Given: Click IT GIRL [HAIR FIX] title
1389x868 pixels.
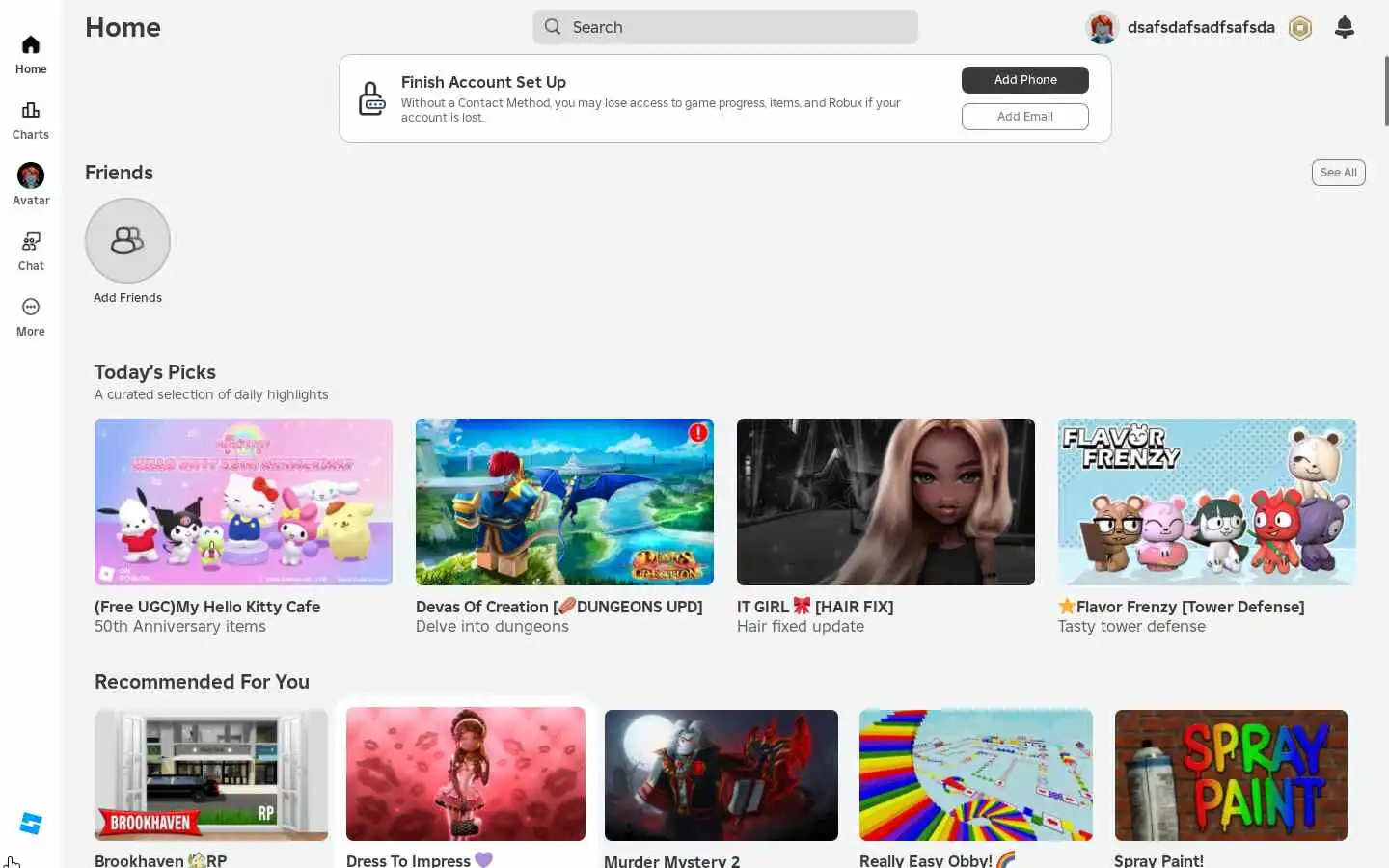Looking at the screenshot, I should click(815, 607).
